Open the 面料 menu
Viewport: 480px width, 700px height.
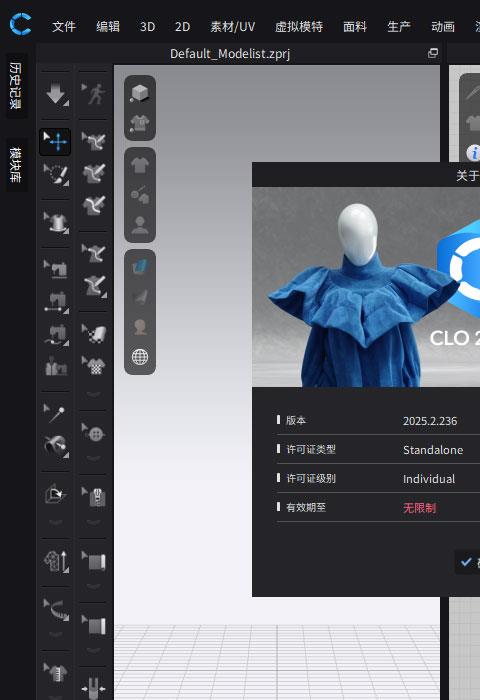point(355,27)
